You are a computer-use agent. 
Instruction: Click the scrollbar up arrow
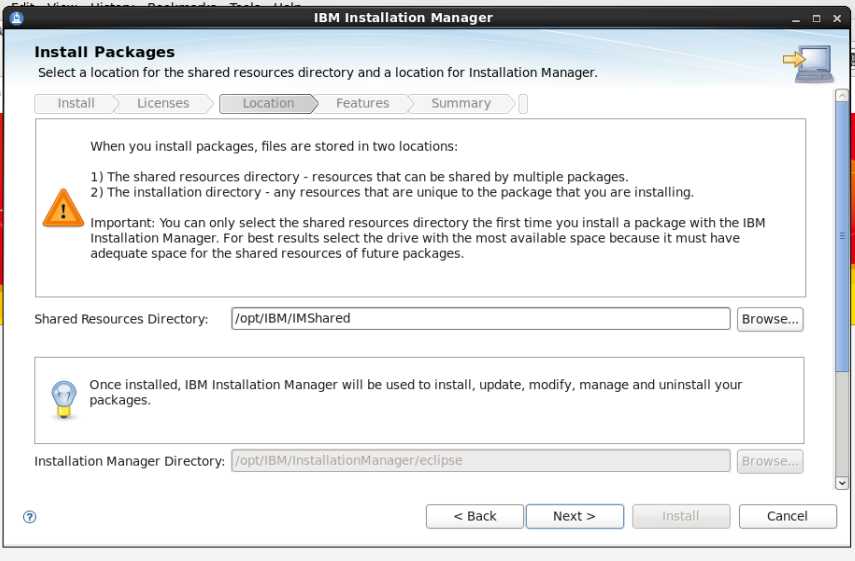(843, 97)
